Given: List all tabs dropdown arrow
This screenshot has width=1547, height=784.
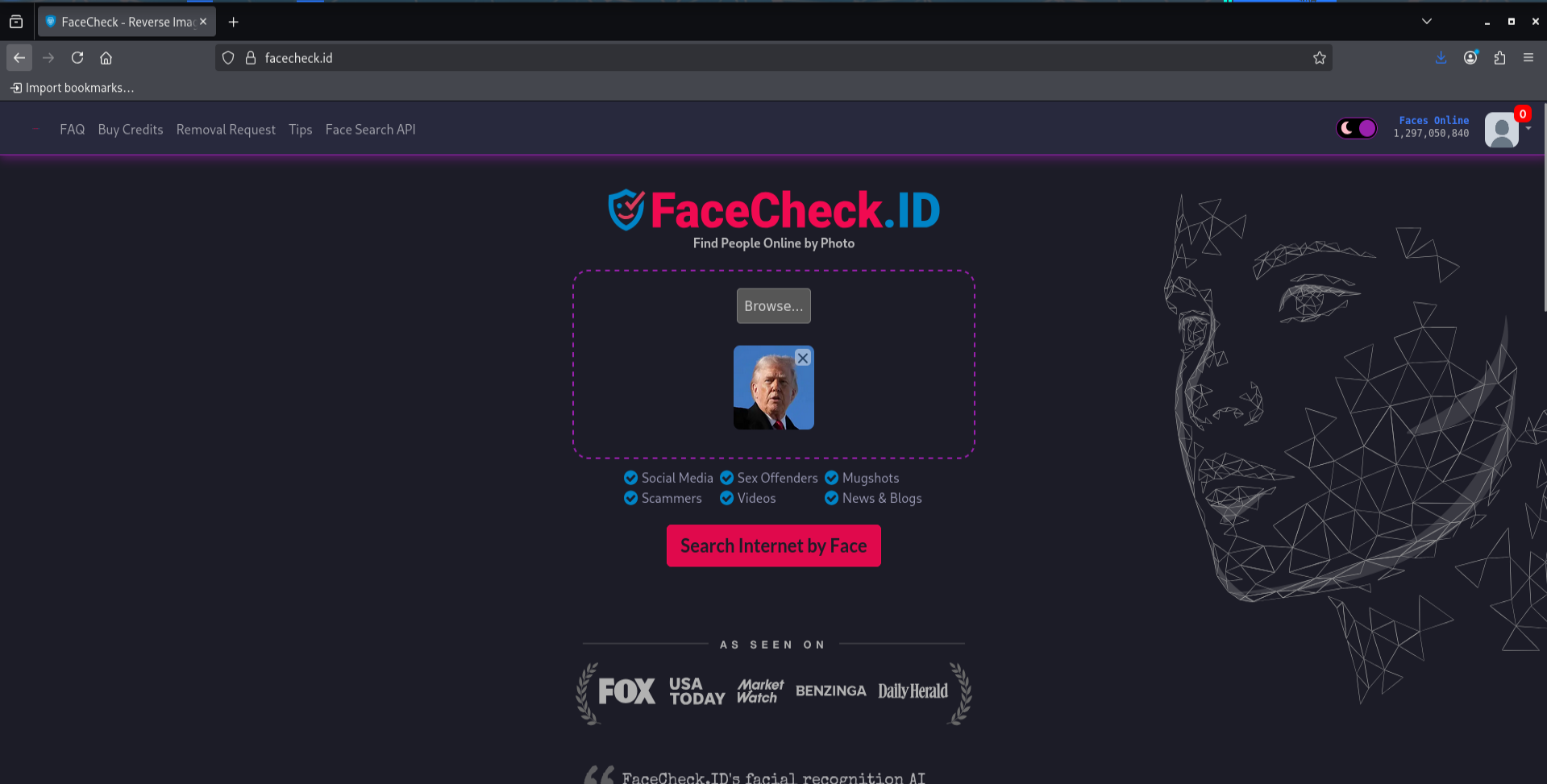Looking at the screenshot, I should pyautogui.click(x=1427, y=22).
